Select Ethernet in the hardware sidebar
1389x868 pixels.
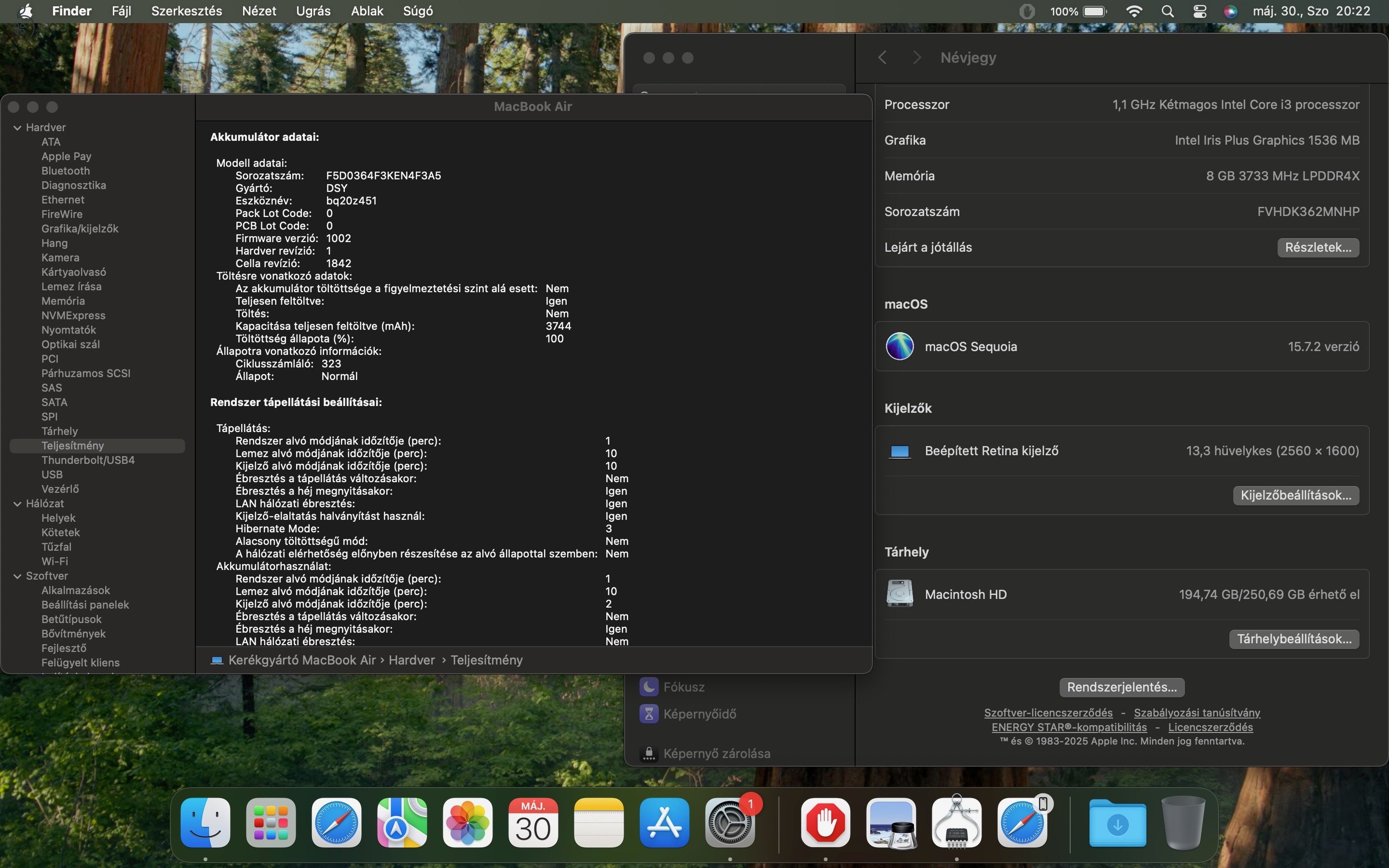click(63, 200)
